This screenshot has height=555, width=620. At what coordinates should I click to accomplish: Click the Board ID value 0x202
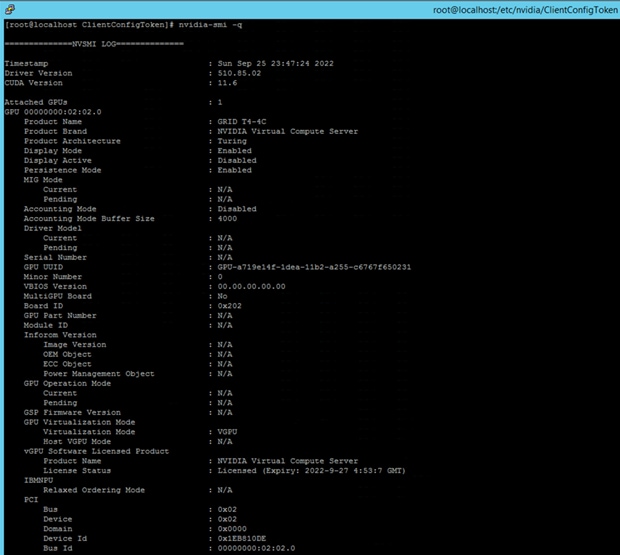[x=229, y=306]
